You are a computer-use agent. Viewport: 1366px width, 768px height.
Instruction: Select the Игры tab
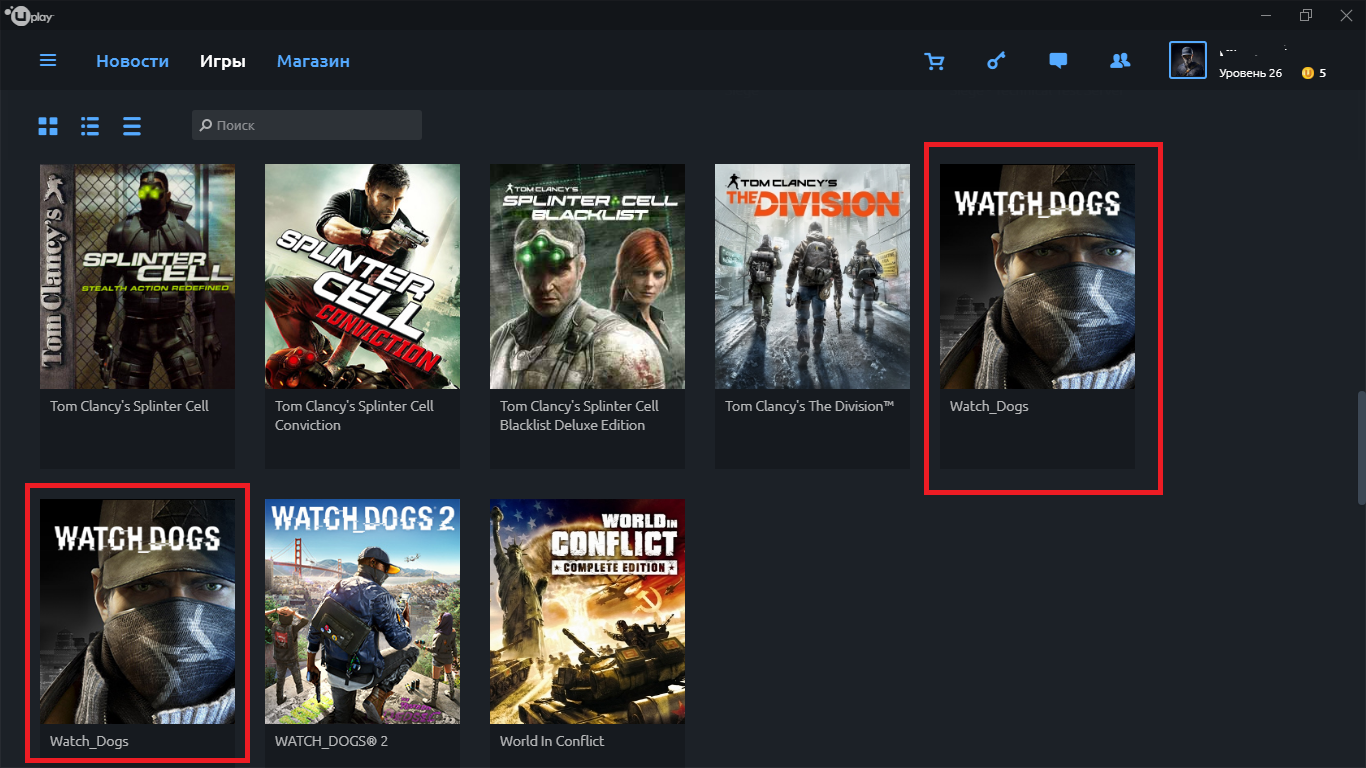point(223,61)
